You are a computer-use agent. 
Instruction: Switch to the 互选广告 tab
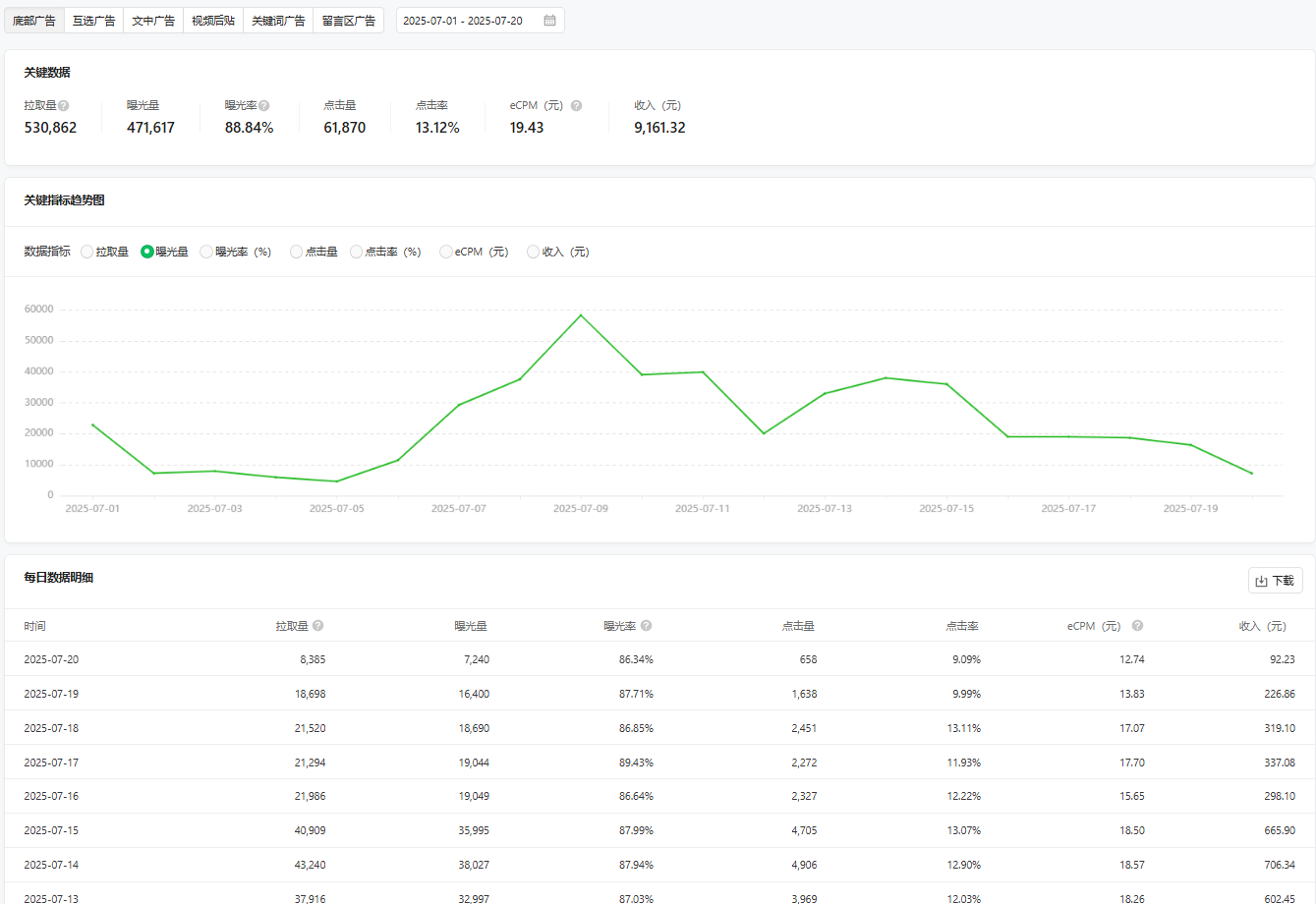coord(93,21)
